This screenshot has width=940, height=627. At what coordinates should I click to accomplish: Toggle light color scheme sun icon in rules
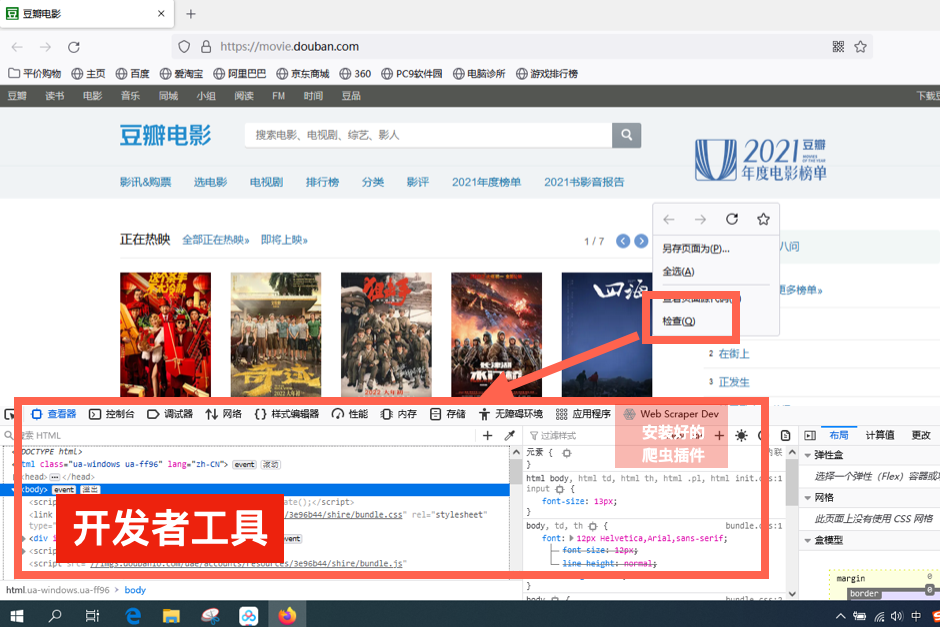741,436
